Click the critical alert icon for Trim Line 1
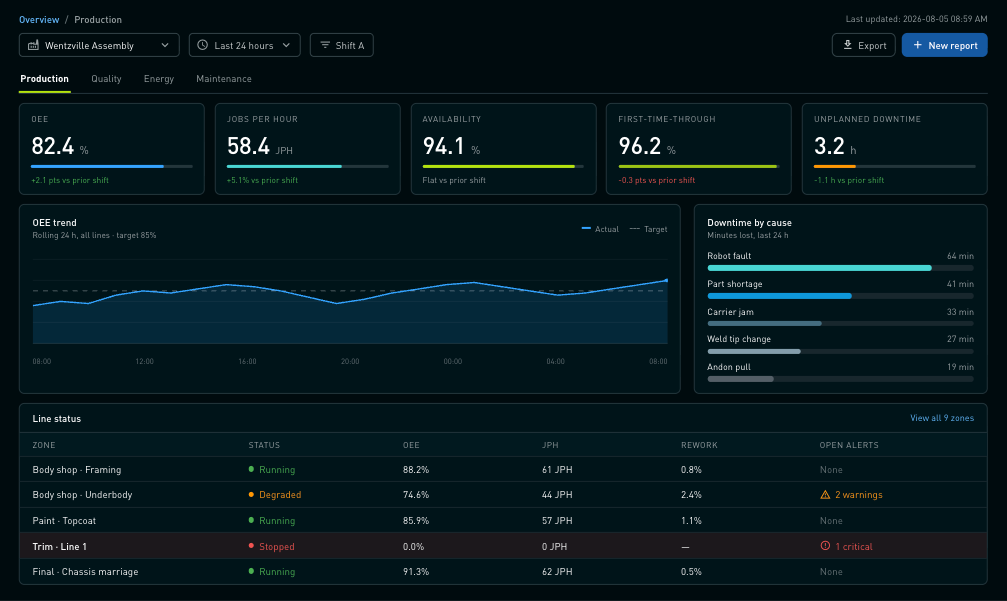 (x=825, y=546)
